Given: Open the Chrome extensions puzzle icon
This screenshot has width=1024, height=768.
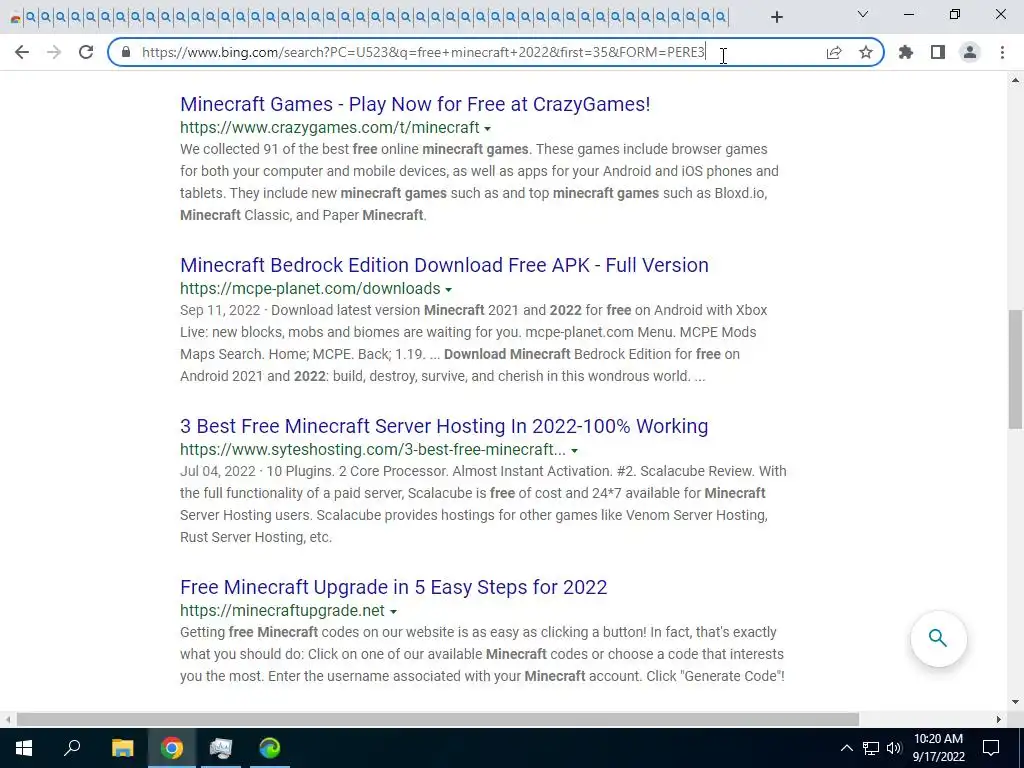Looking at the screenshot, I should click(x=906, y=52).
